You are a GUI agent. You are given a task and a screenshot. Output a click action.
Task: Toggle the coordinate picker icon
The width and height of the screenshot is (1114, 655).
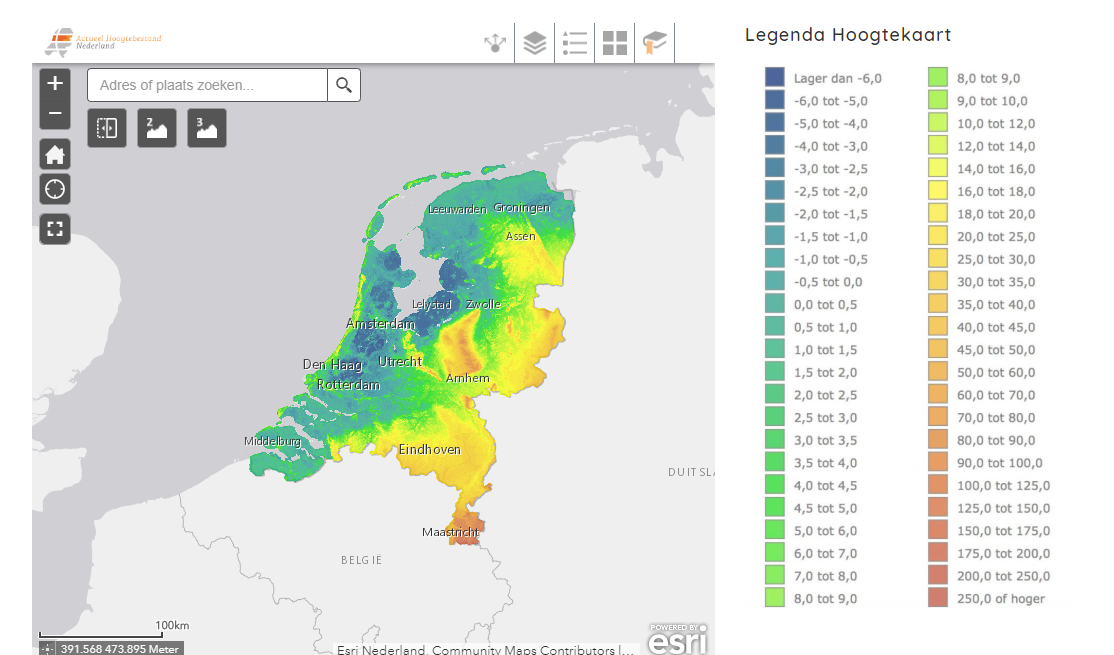(48, 649)
